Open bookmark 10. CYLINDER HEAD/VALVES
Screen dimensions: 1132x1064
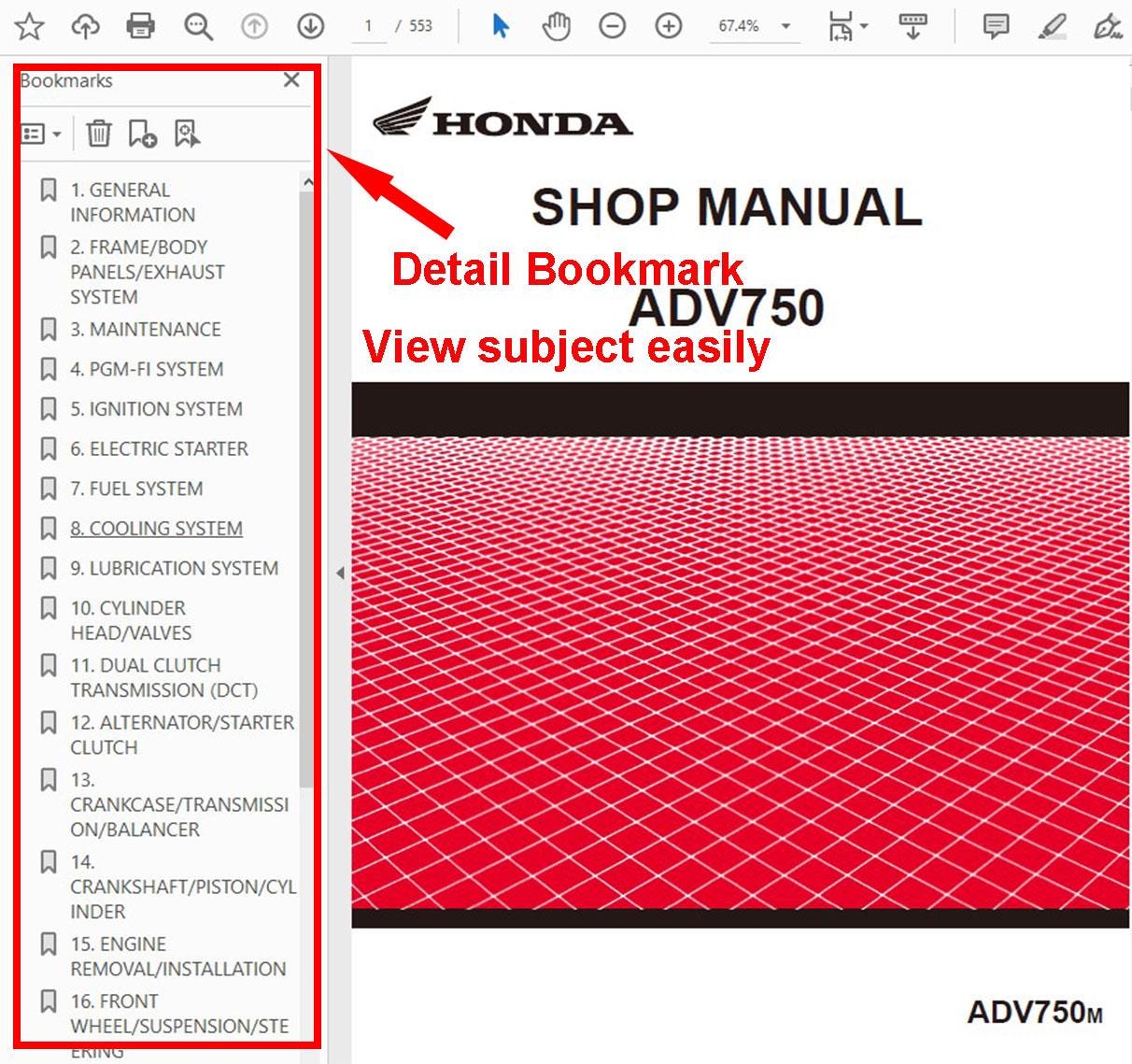131,620
